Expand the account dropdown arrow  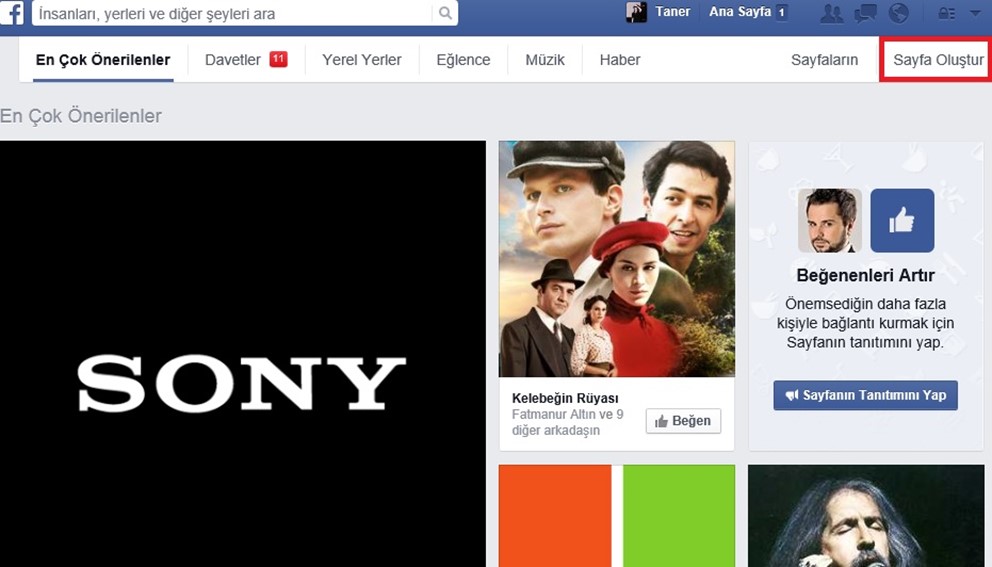975,13
